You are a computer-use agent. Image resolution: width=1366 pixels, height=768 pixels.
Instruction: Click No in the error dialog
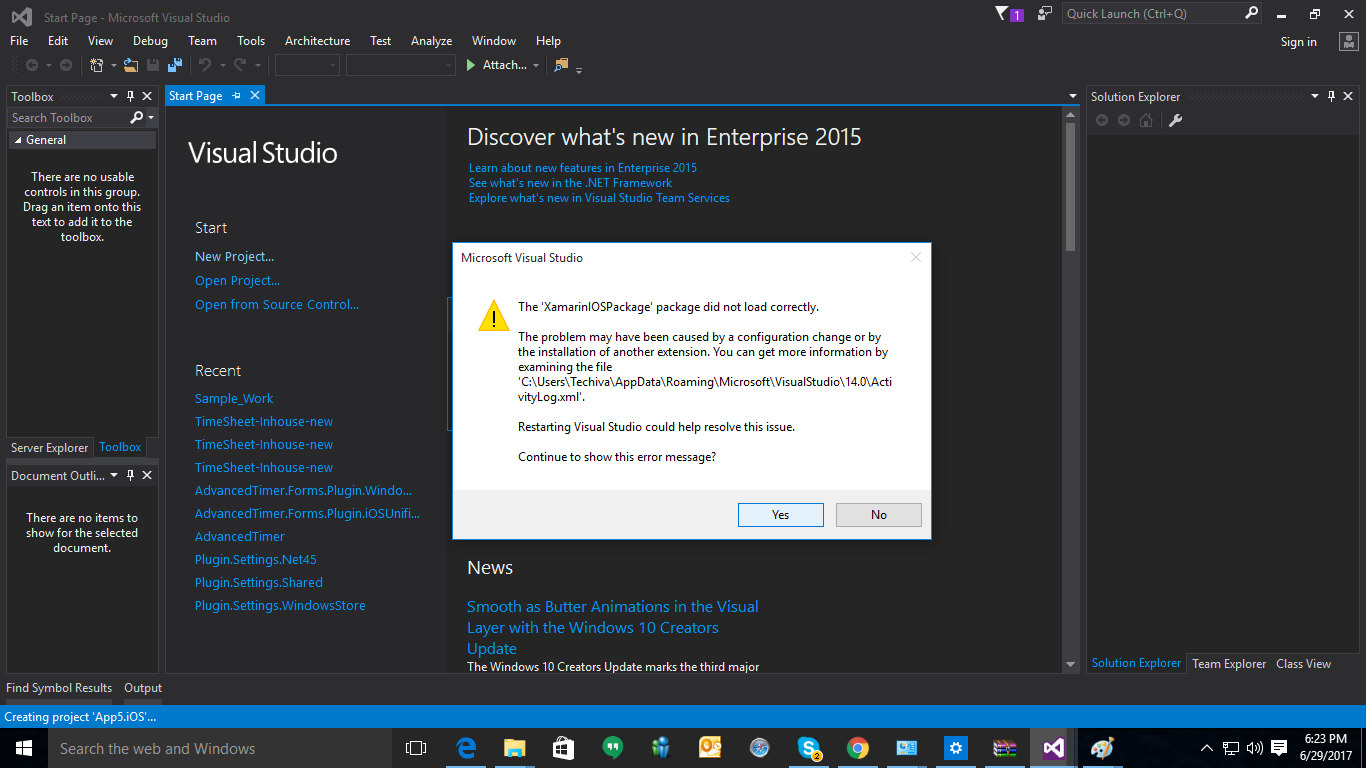879,514
